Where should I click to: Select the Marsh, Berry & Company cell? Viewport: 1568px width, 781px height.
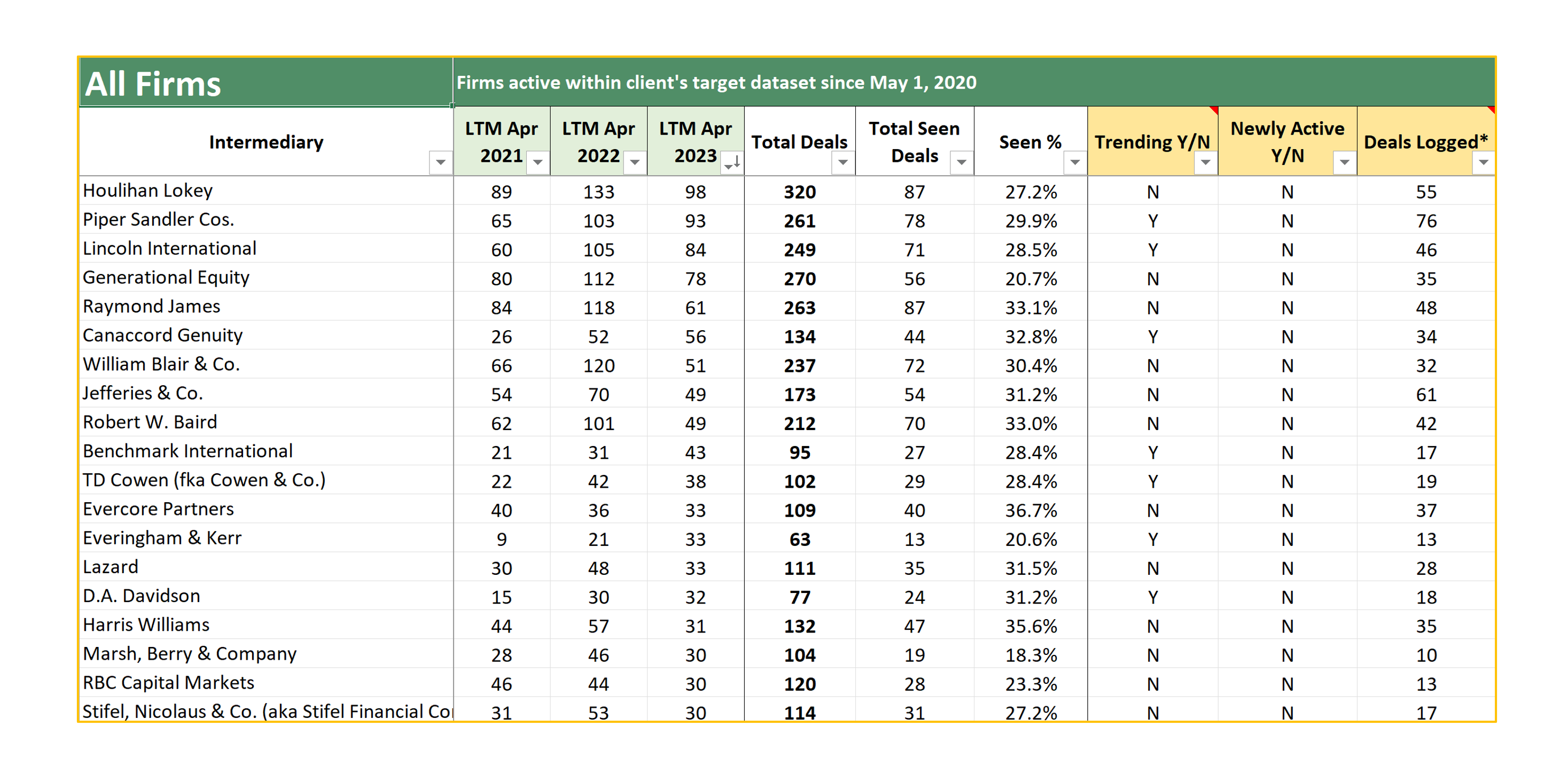coord(266,654)
